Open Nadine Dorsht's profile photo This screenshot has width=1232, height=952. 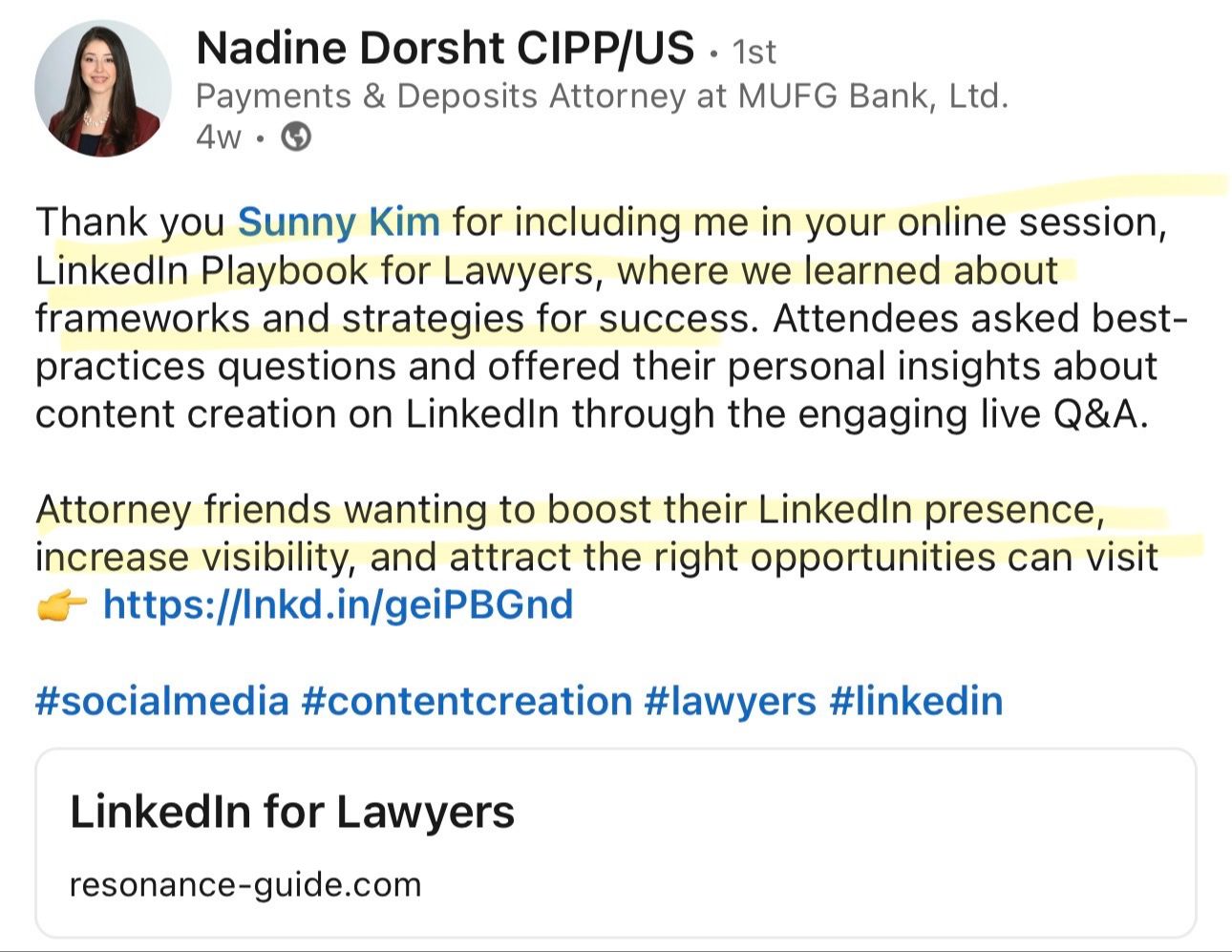103,88
